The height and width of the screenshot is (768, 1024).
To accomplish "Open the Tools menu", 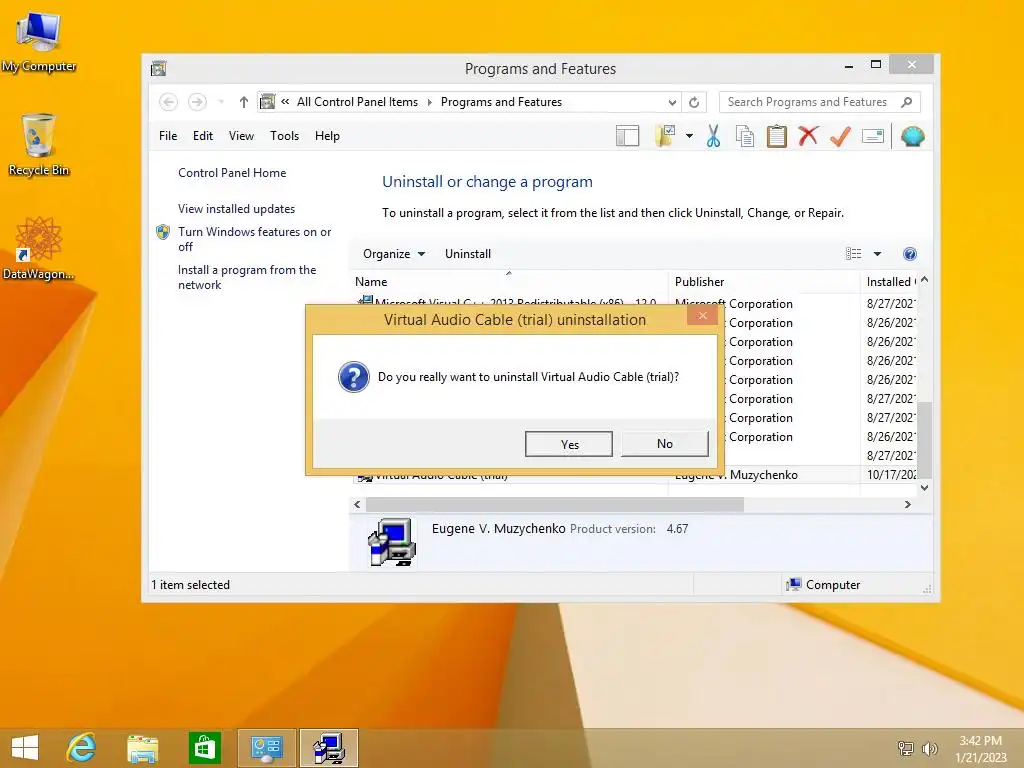I will point(284,136).
